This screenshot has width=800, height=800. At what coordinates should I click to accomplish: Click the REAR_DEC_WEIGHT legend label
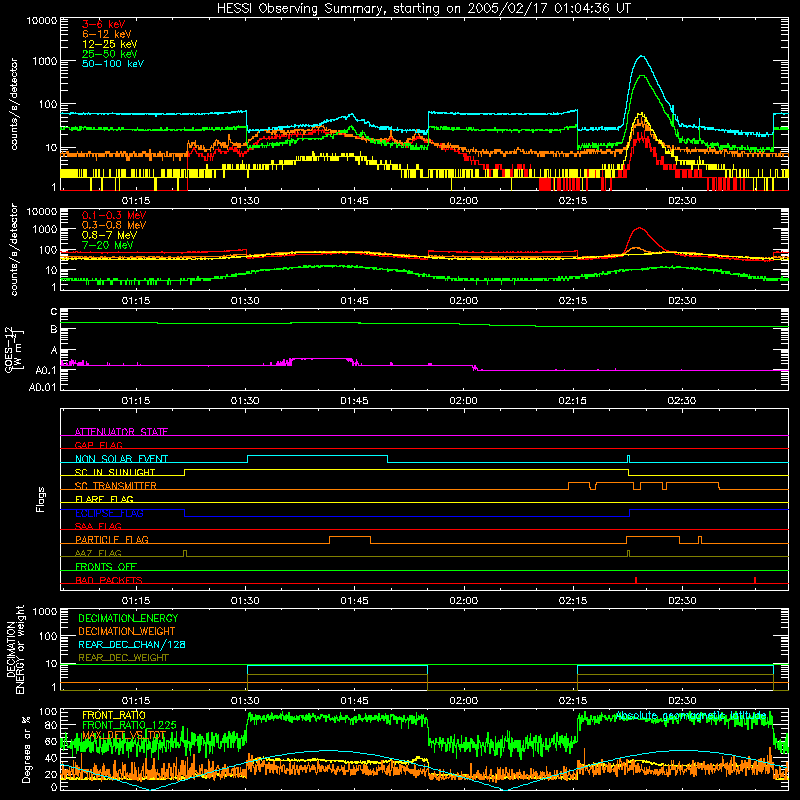[123, 658]
